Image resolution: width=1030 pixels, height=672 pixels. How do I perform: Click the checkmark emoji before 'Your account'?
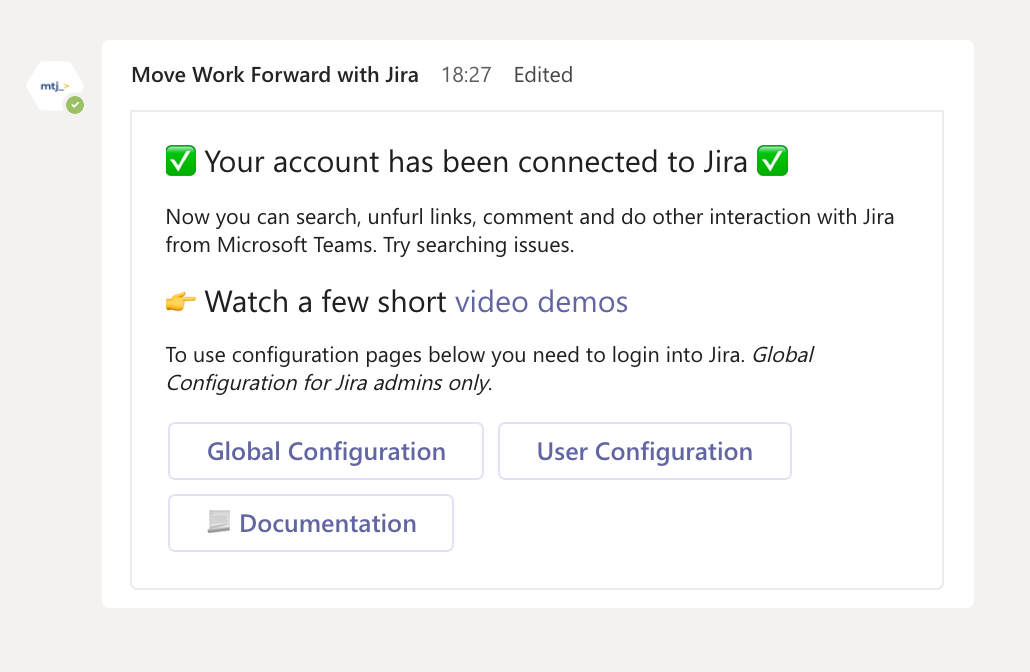coord(181,161)
